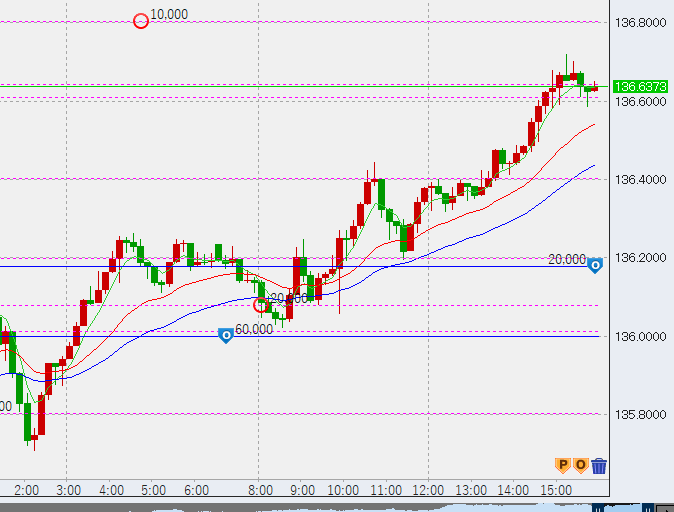Click the 136.4000 price axis label
This screenshot has height=512, width=674.
click(640, 180)
